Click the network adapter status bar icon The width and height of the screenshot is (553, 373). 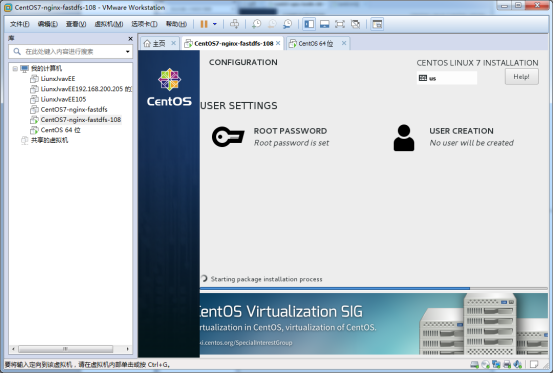coord(496,364)
